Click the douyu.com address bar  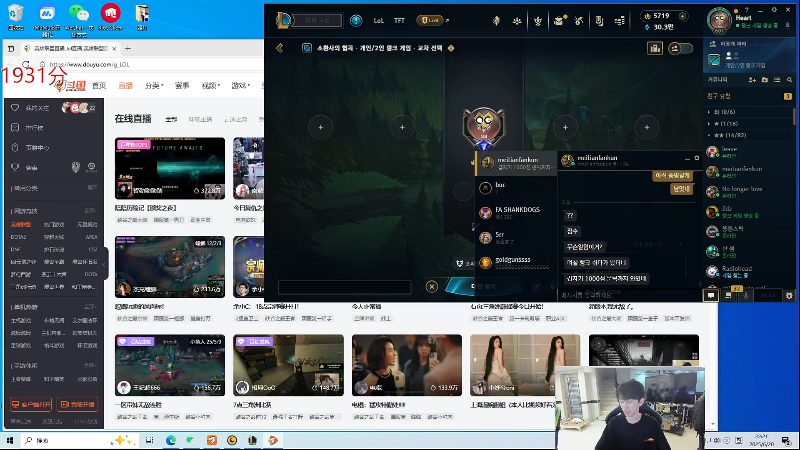tap(153, 64)
